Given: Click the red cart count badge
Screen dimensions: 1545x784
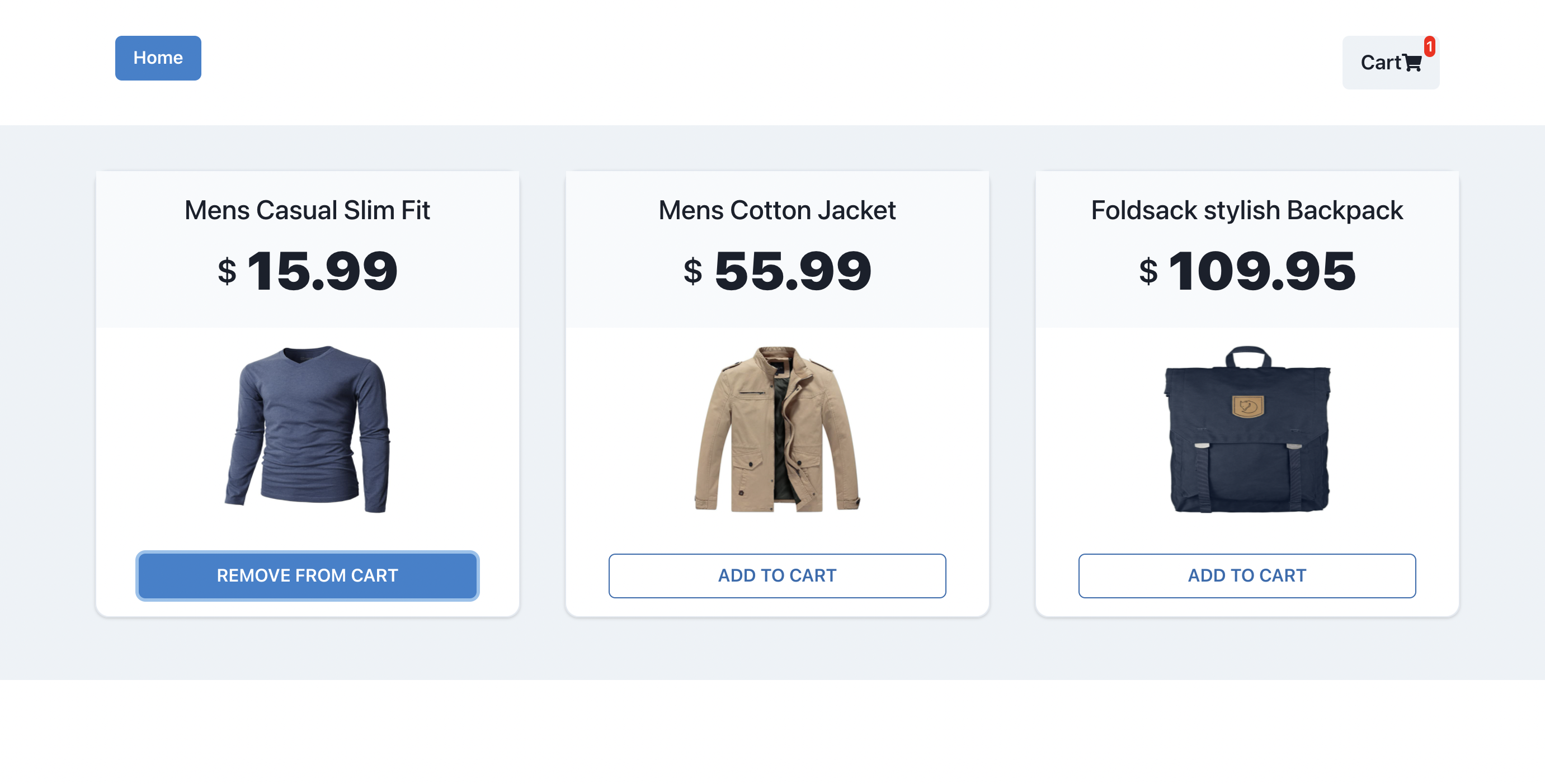Looking at the screenshot, I should pos(1429,47).
